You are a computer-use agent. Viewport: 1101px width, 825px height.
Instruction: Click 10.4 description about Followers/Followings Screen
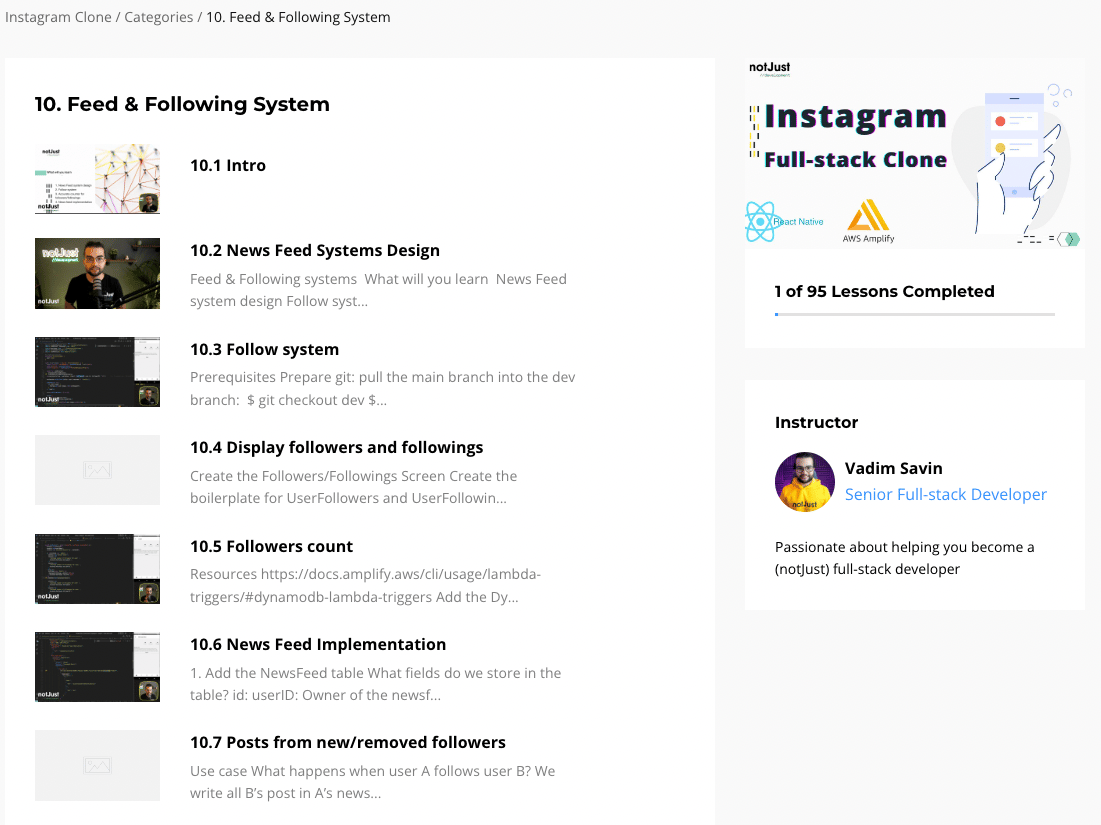(354, 487)
